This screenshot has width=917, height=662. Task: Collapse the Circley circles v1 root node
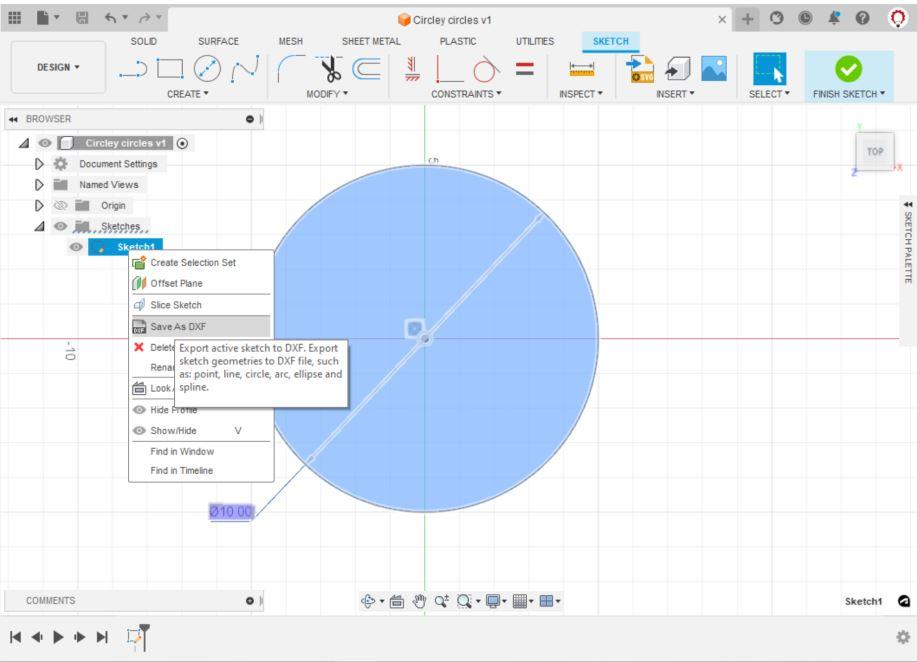24,143
